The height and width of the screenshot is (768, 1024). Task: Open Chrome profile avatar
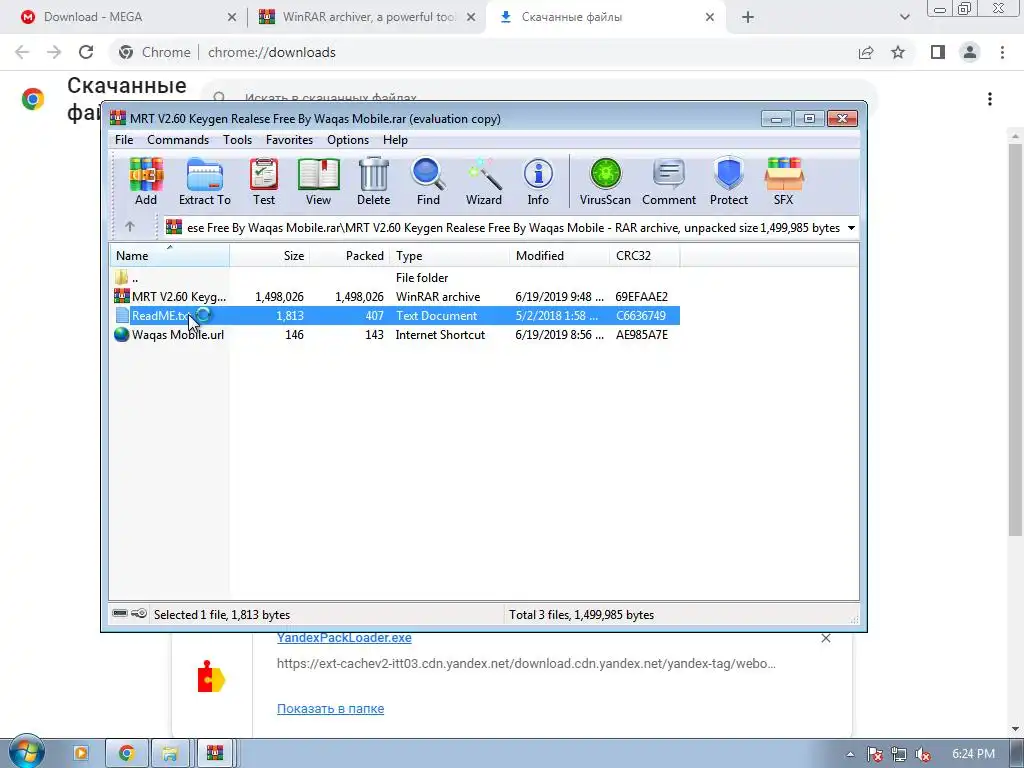coord(970,52)
